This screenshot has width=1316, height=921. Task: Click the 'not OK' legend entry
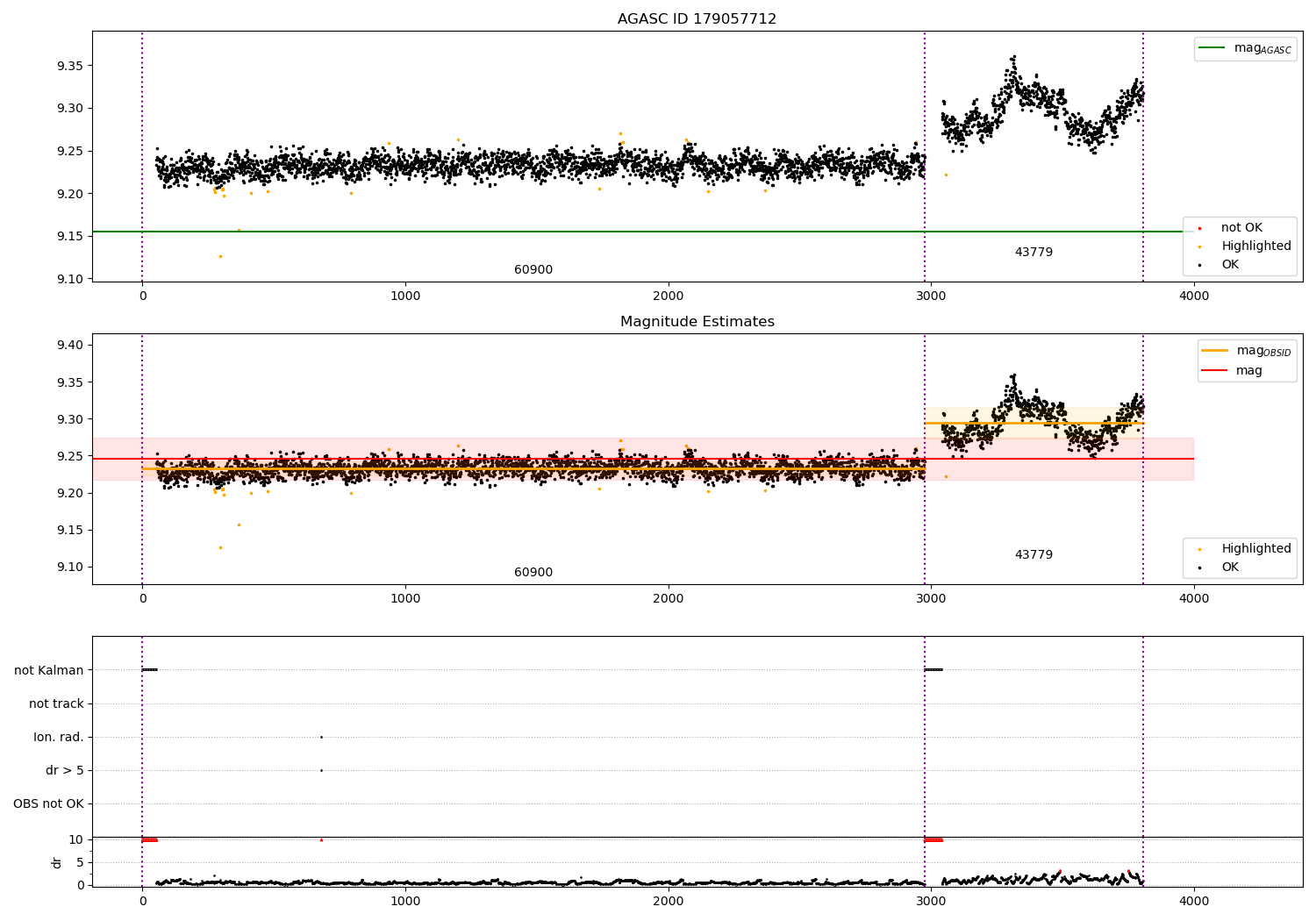[1241, 228]
